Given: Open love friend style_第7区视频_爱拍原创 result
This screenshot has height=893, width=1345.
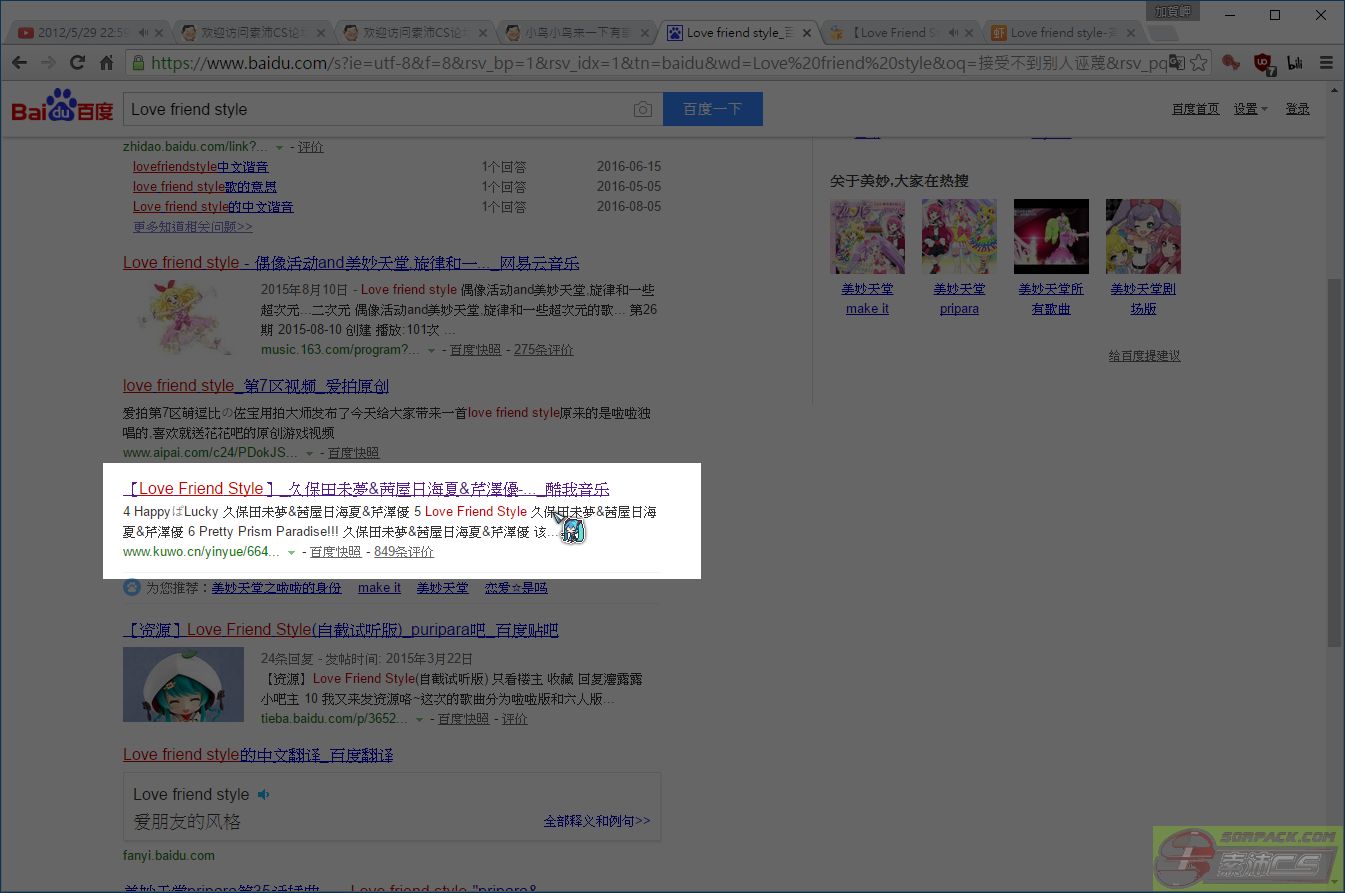Looking at the screenshot, I should [x=256, y=386].
